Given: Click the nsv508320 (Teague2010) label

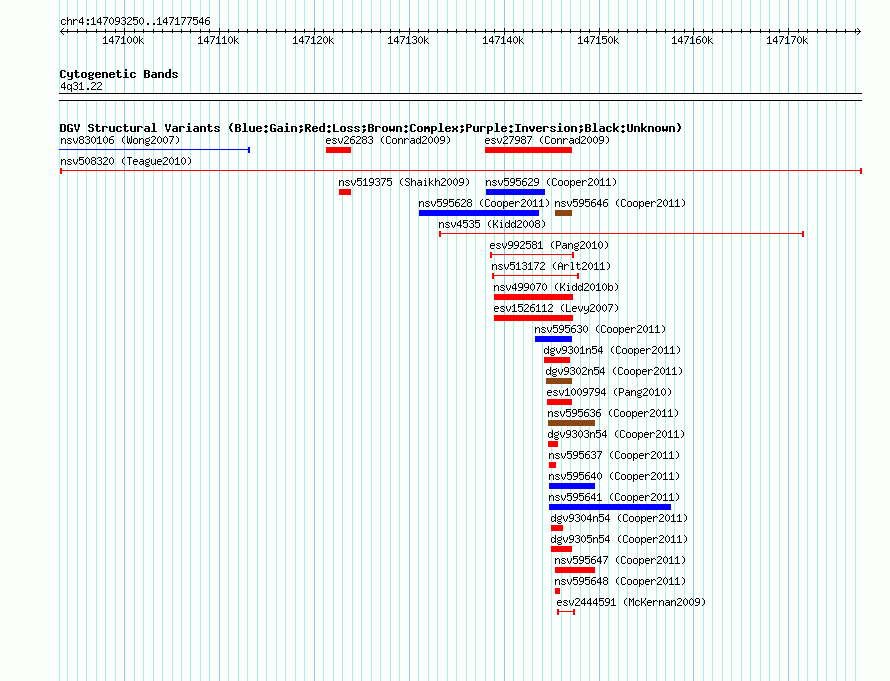Looking at the screenshot, I should click(126, 161).
